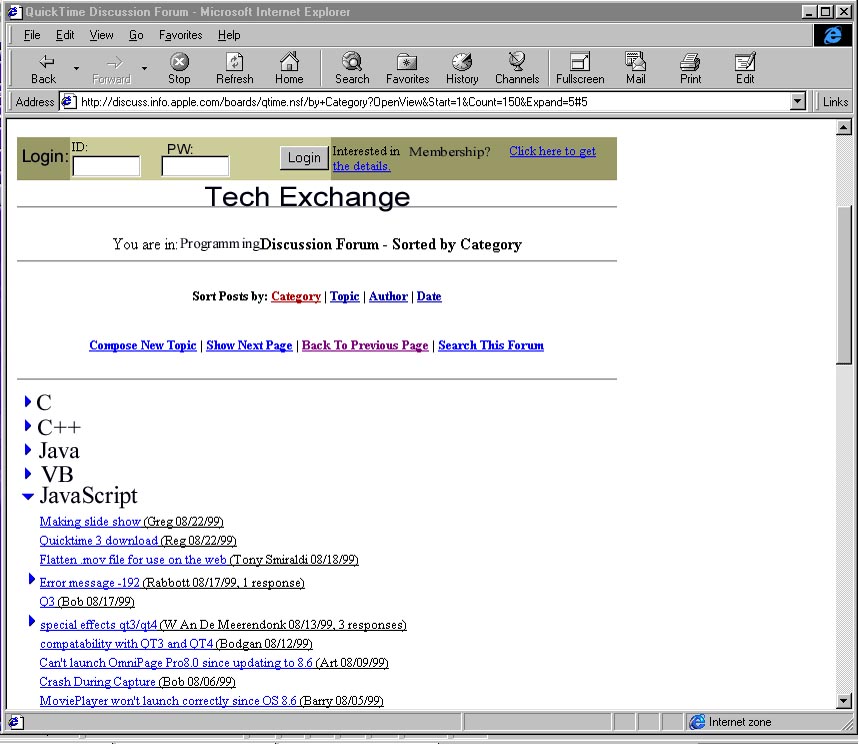Go to the Home page icon
The image size is (859, 745).
[289, 63]
